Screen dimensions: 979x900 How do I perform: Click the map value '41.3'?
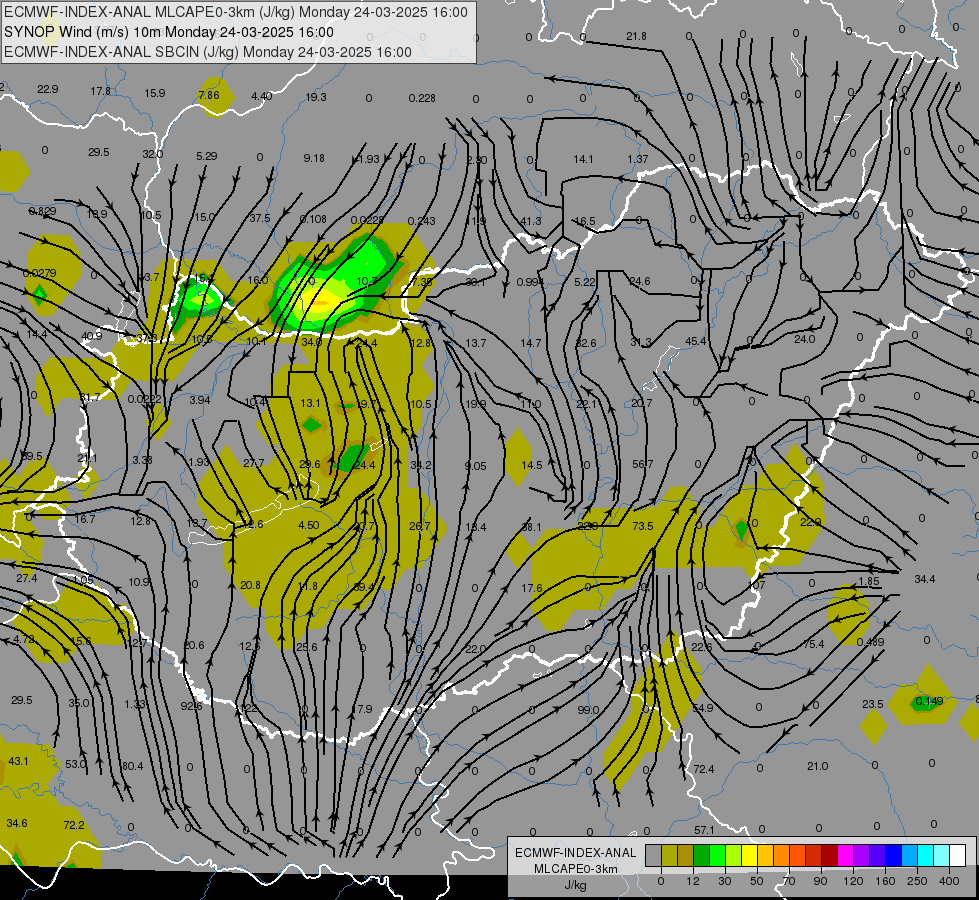531,221
